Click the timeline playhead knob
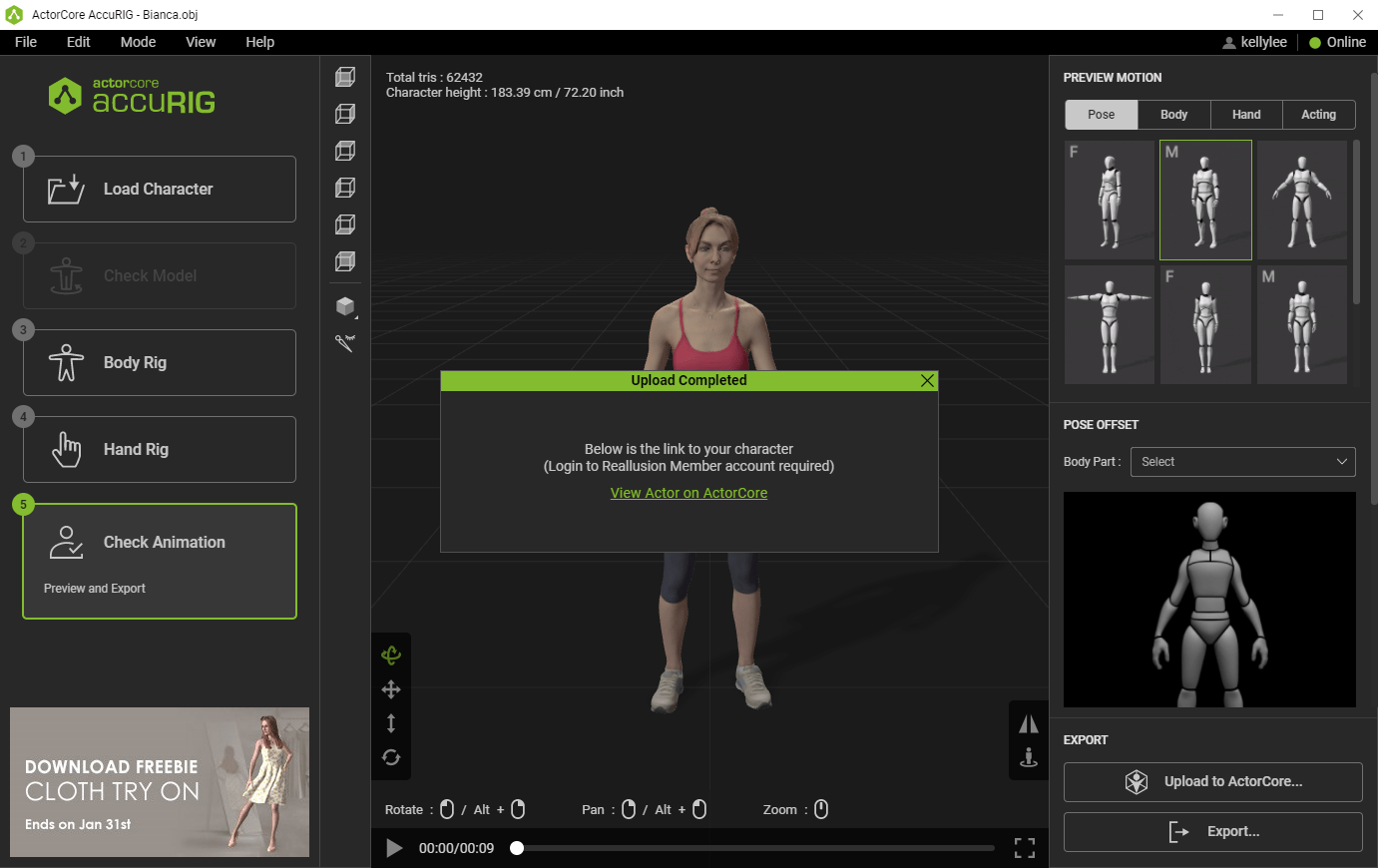Viewport: 1378px width, 868px height. click(x=517, y=848)
